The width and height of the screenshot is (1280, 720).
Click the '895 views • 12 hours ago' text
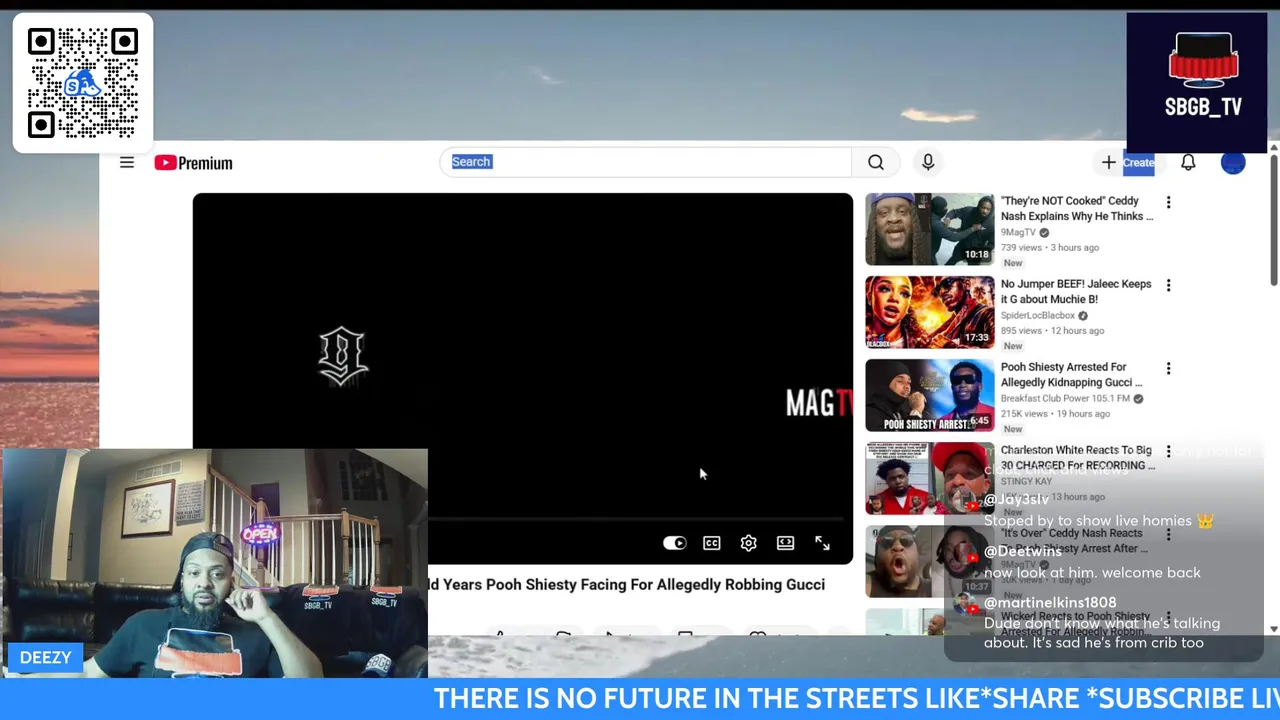1052,330
